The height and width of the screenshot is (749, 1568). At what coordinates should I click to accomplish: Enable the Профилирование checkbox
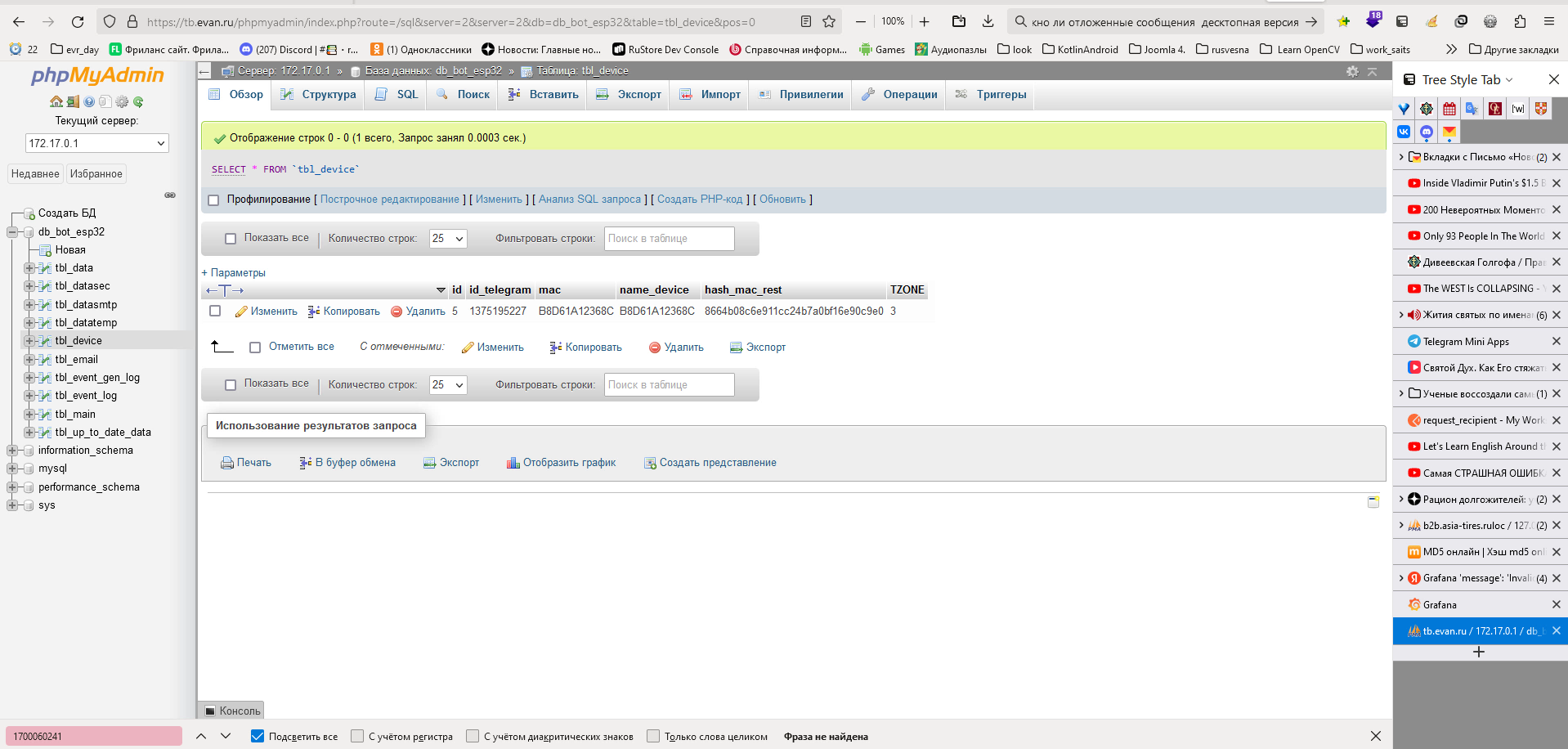(214, 200)
